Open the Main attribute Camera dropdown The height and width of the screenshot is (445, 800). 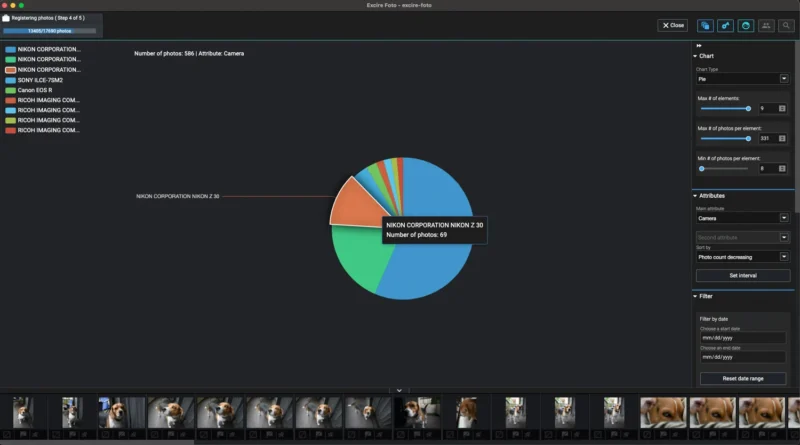743,218
